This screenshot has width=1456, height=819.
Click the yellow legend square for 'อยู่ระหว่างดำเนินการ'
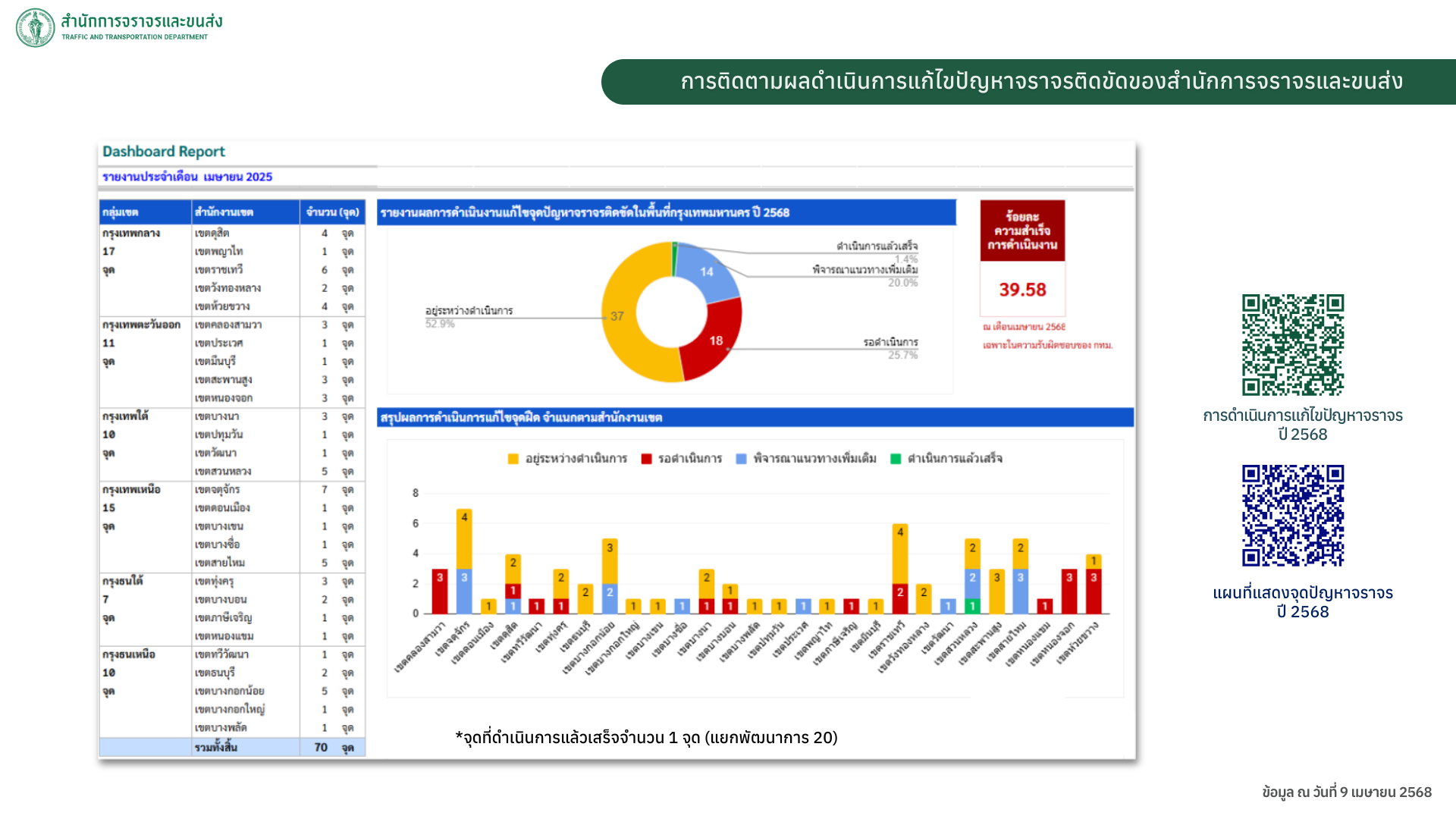513,459
